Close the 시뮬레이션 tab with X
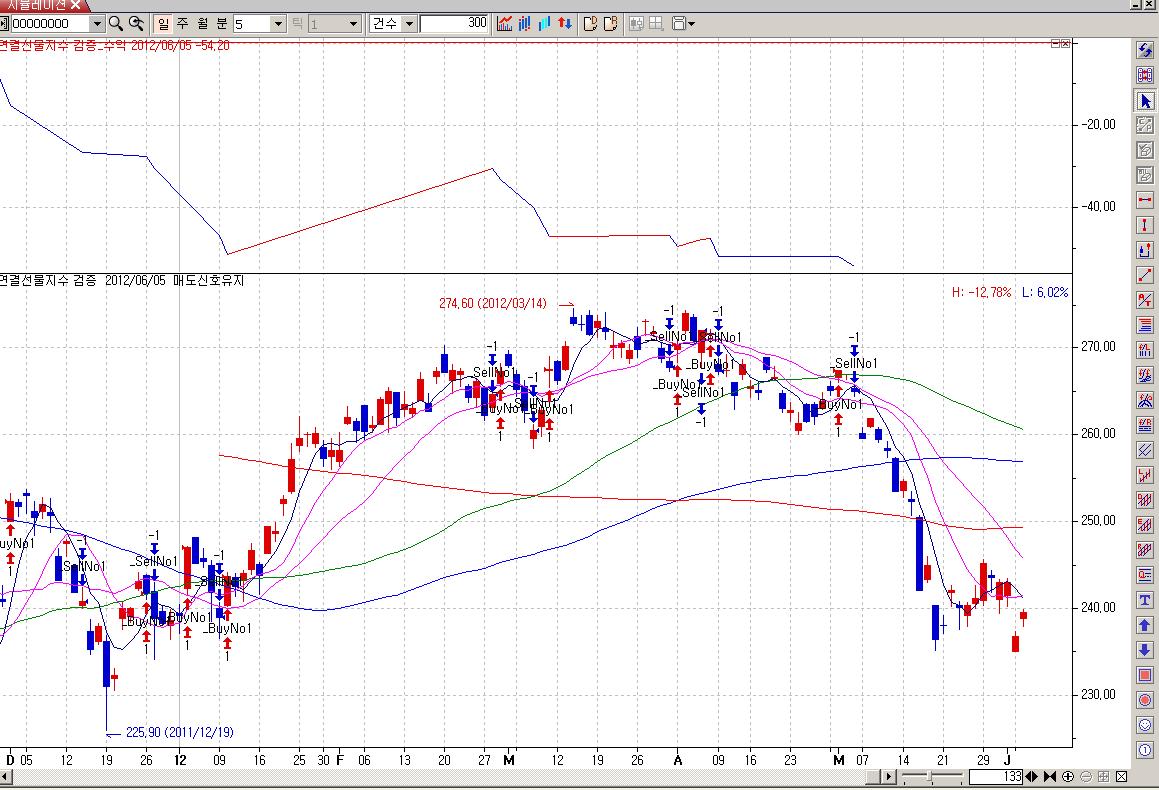 [x=76, y=5]
